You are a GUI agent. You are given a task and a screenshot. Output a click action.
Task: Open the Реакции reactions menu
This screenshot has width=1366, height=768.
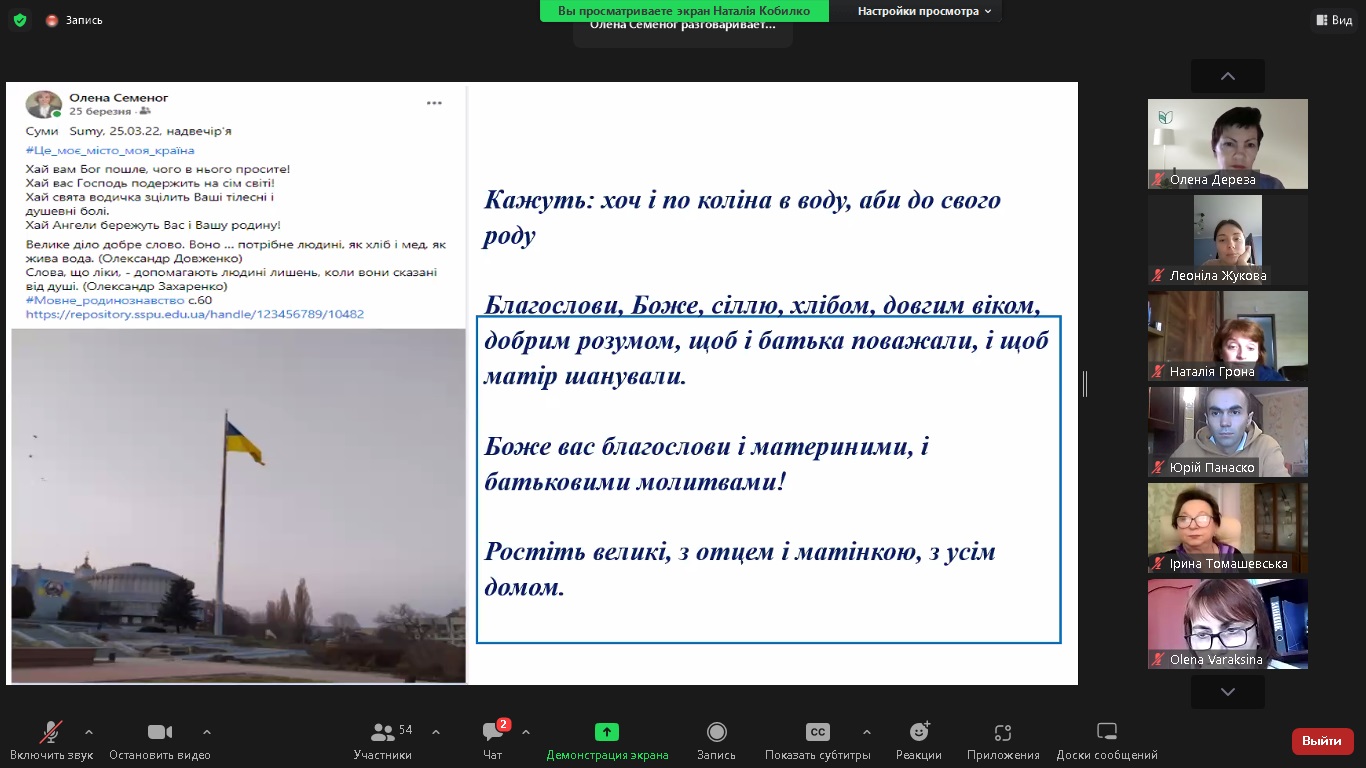pyautogui.click(x=918, y=741)
